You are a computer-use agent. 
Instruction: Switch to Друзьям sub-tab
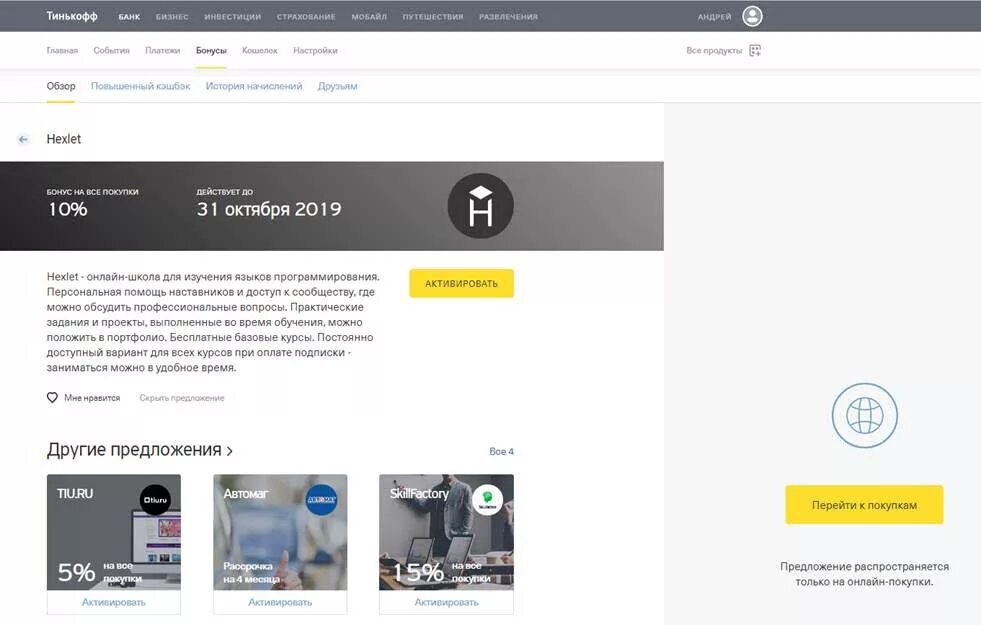coord(337,86)
